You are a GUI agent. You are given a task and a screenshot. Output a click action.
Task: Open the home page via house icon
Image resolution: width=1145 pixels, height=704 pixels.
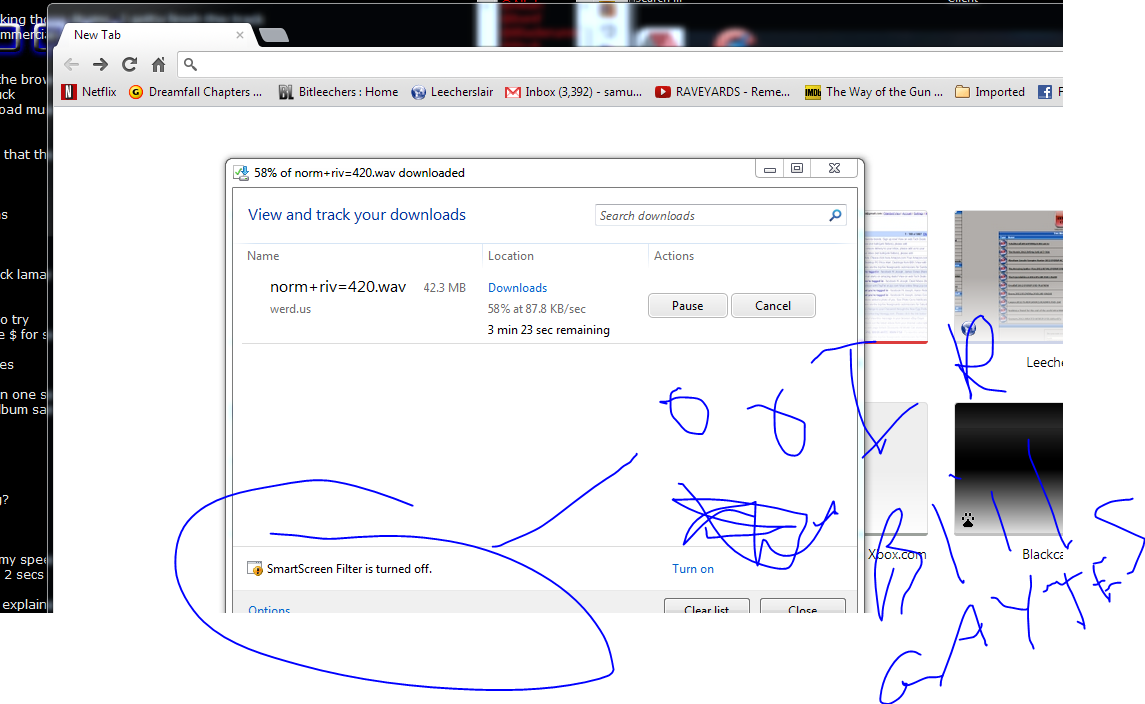(x=158, y=64)
